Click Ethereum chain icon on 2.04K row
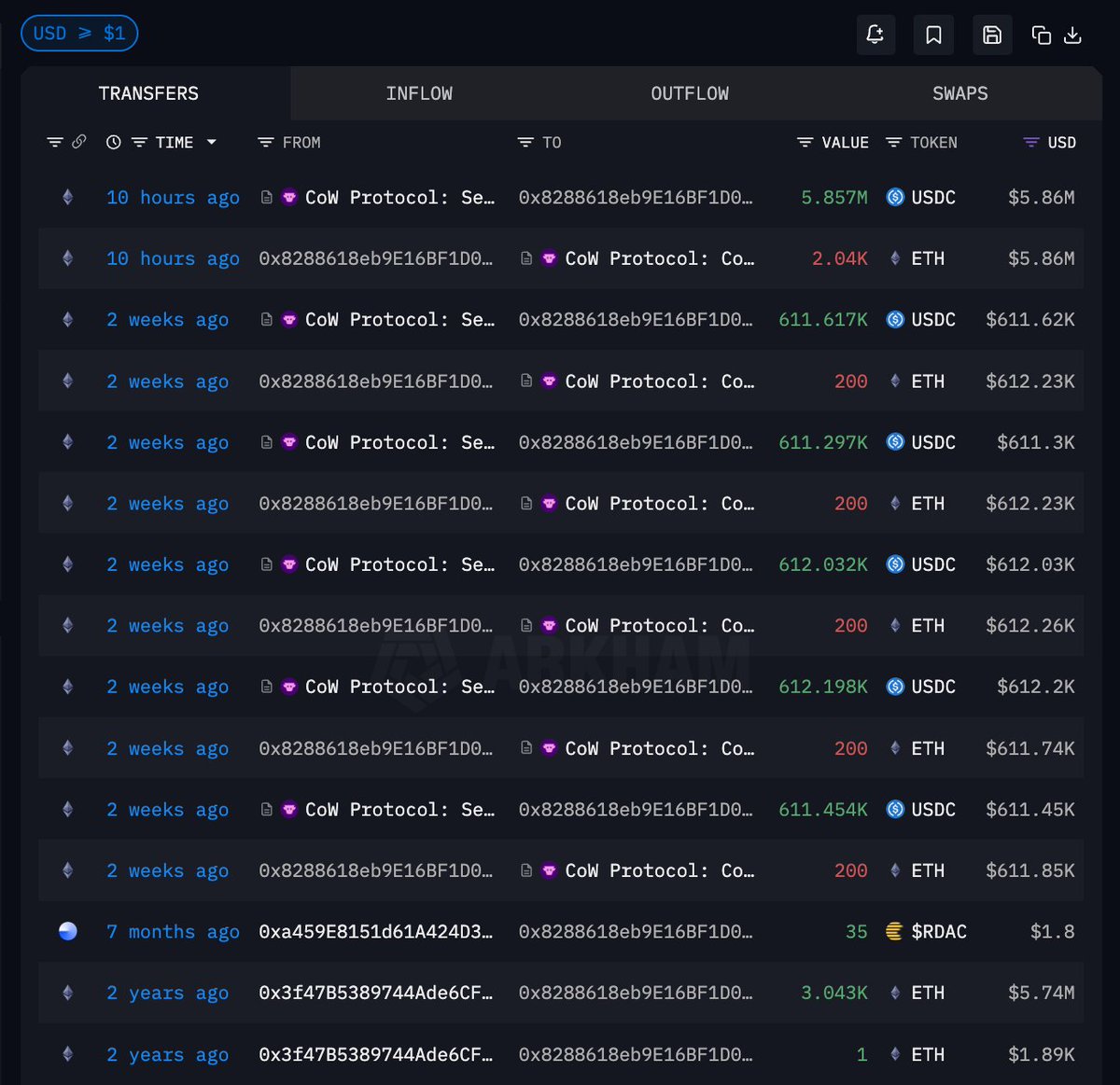1120x1085 pixels. click(x=67, y=258)
